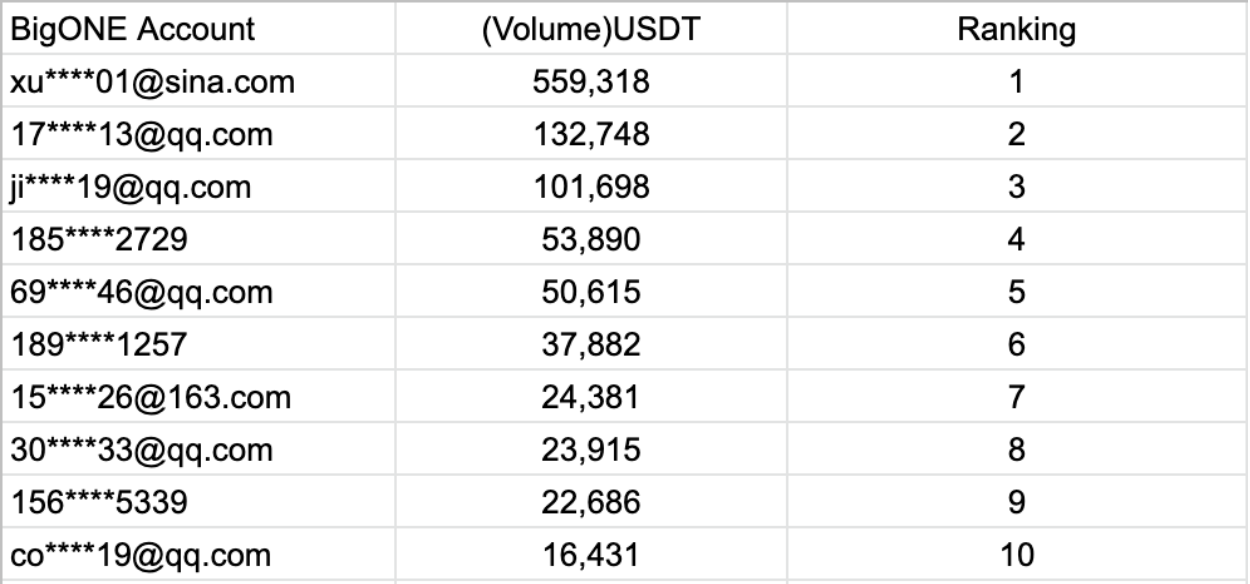Select the 15****26@163.com account cell
Screen dimensions: 1250x584
tap(150, 398)
